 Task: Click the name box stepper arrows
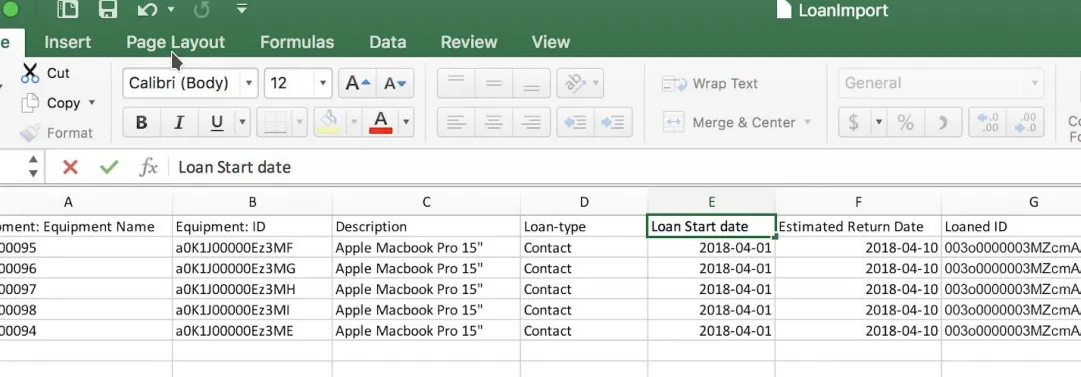point(33,167)
